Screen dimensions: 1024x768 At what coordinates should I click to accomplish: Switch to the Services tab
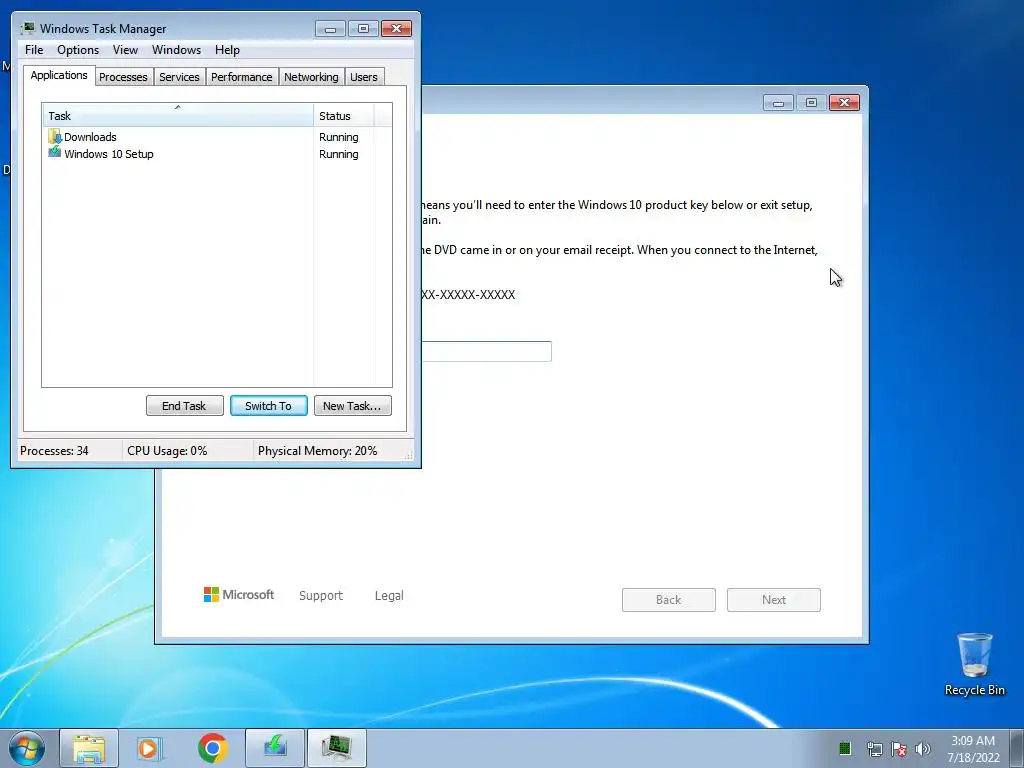click(180, 77)
